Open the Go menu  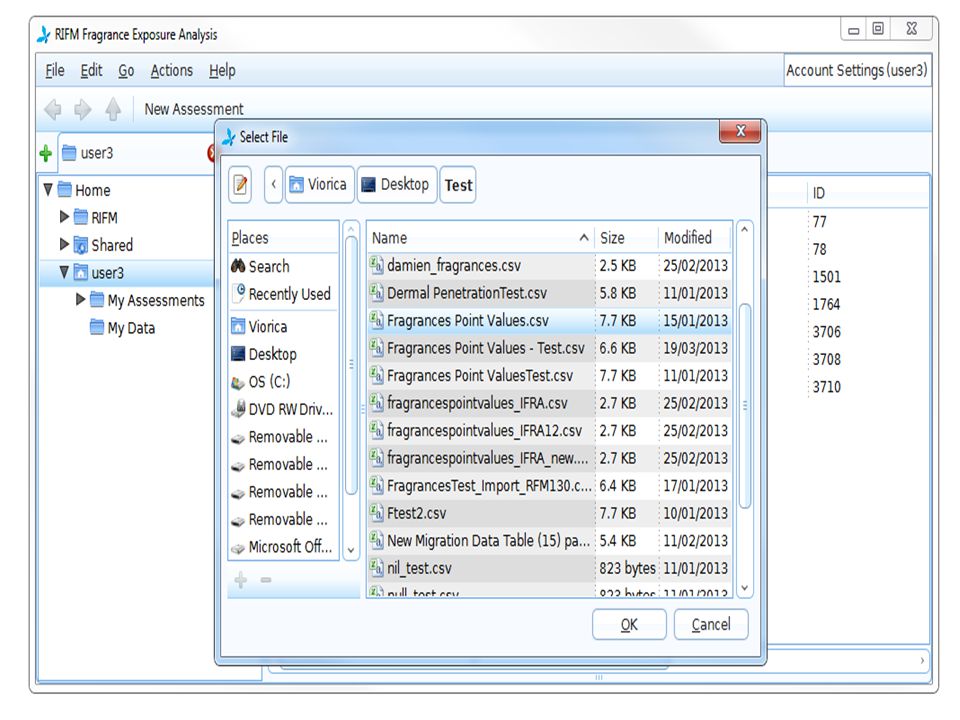(126, 70)
